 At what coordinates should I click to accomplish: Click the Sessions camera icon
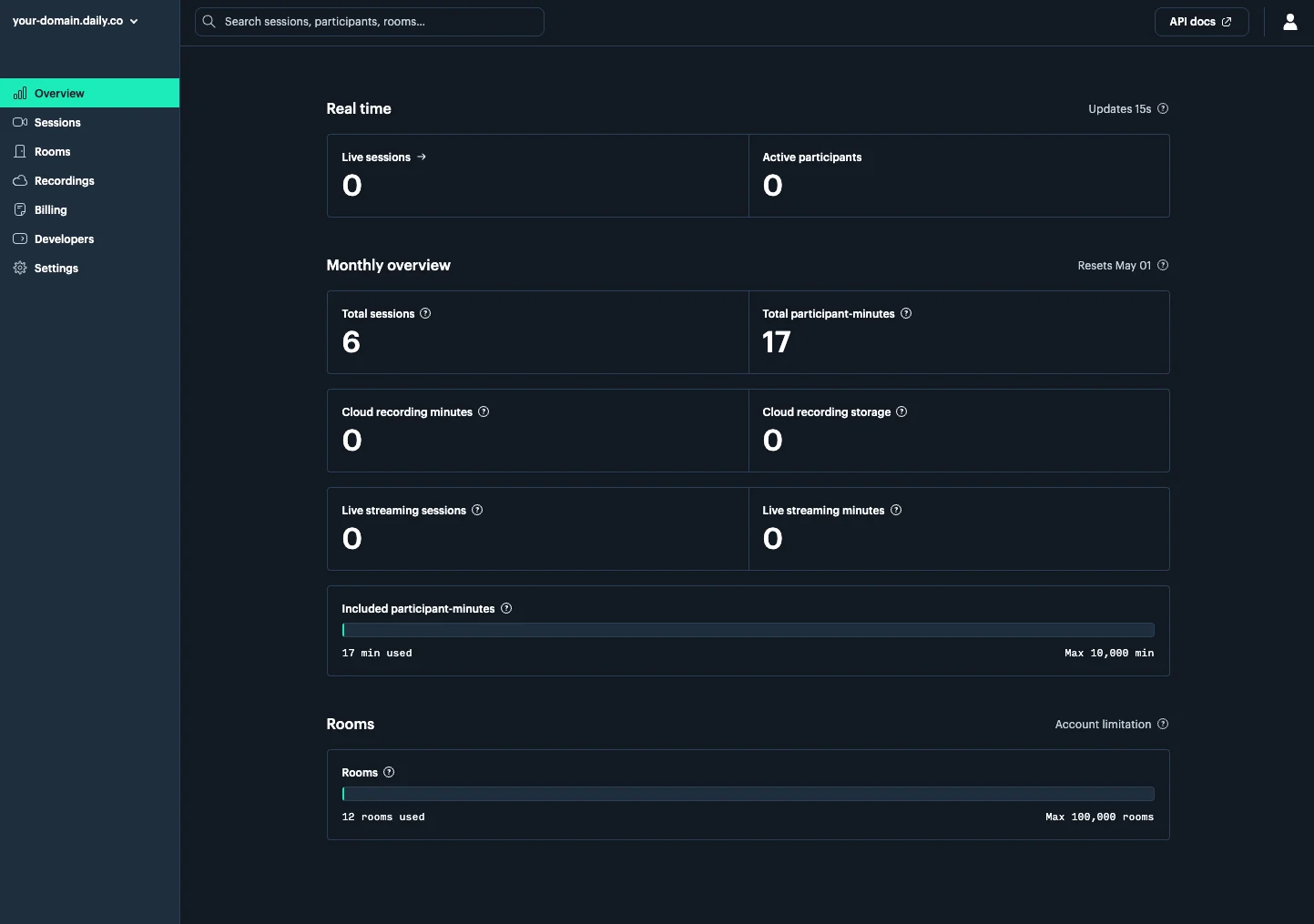(20, 122)
